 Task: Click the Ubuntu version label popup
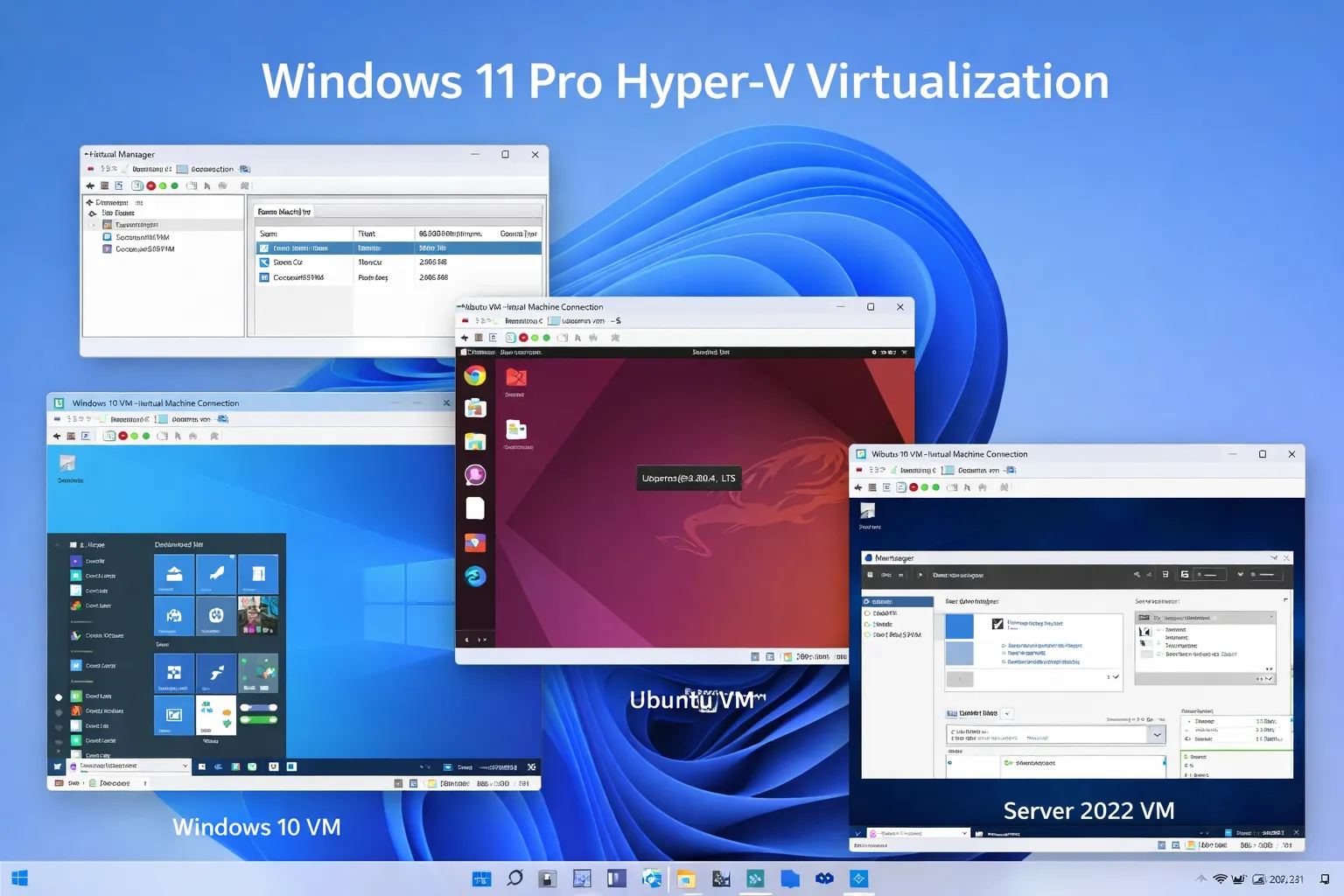pos(689,479)
